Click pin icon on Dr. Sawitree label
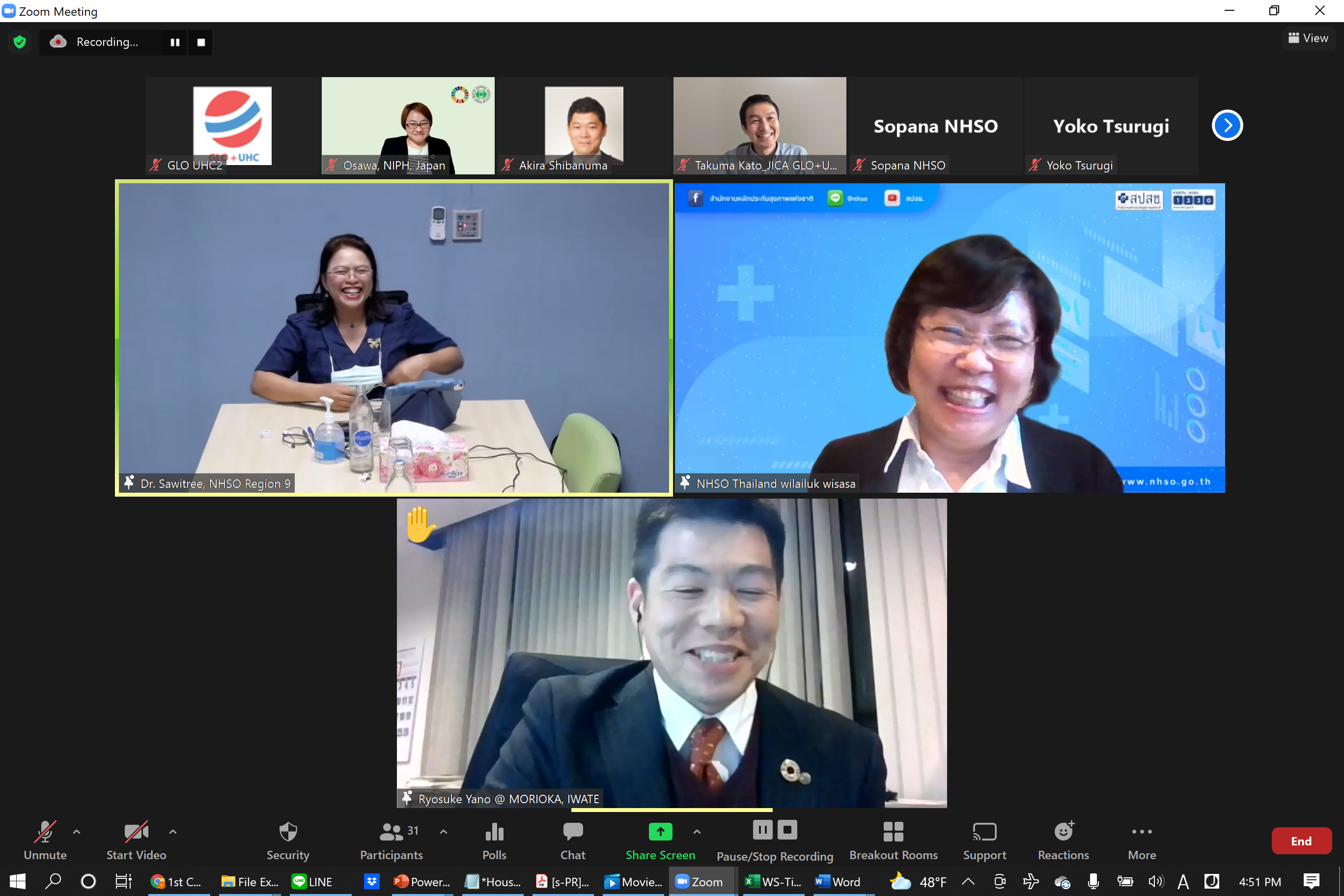 tap(129, 483)
